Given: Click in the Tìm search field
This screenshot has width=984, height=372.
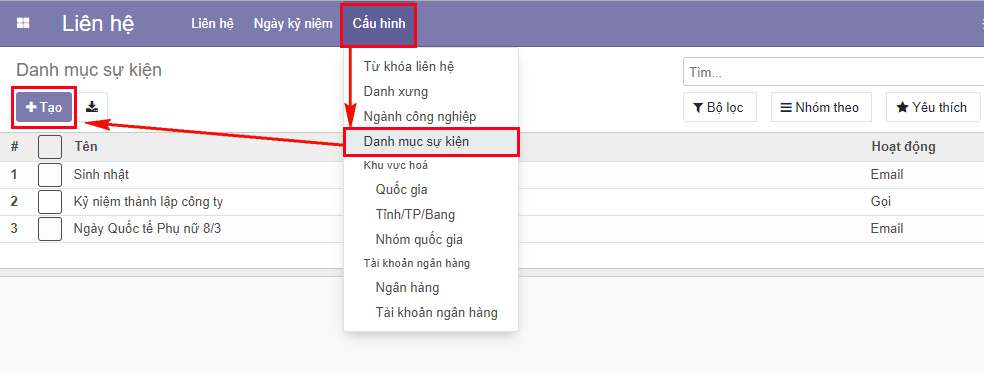Looking at the screenshot, I should 833,72.
